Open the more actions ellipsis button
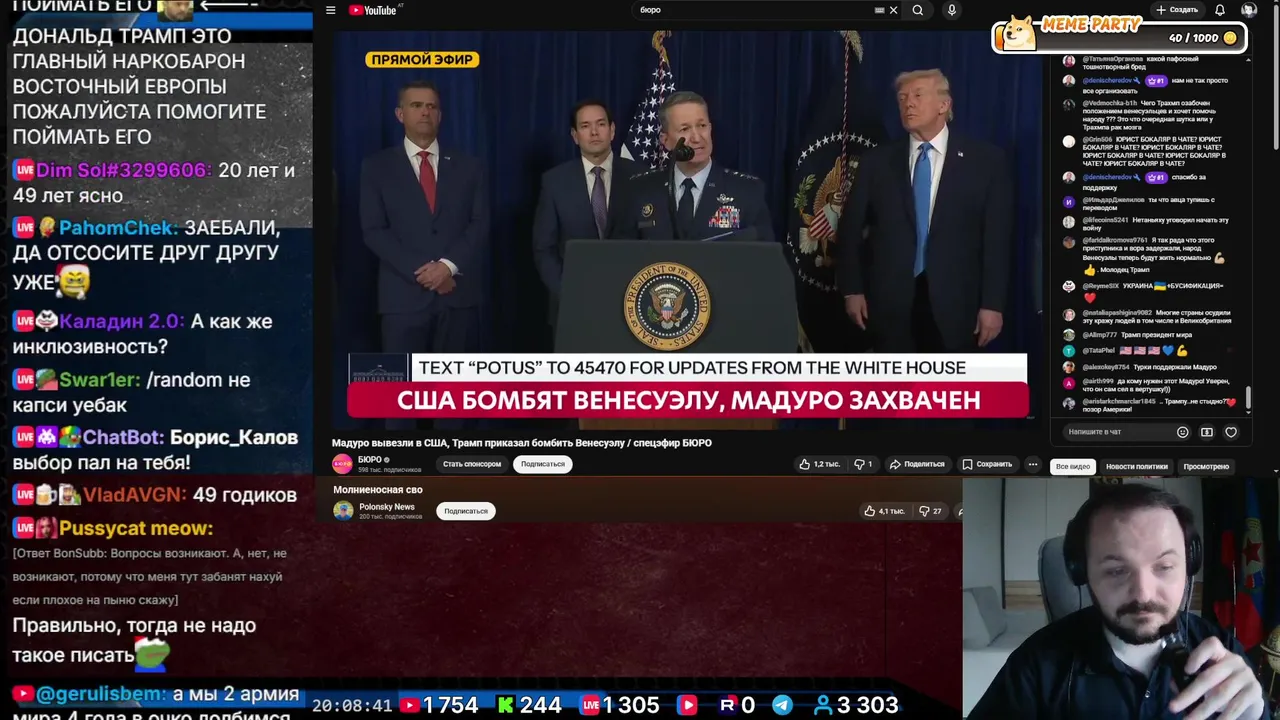 tap(1034, 464)
